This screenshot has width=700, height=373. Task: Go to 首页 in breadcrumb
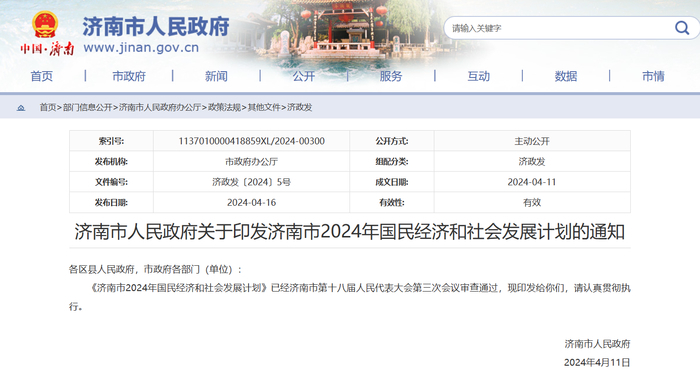pos(48,107)
